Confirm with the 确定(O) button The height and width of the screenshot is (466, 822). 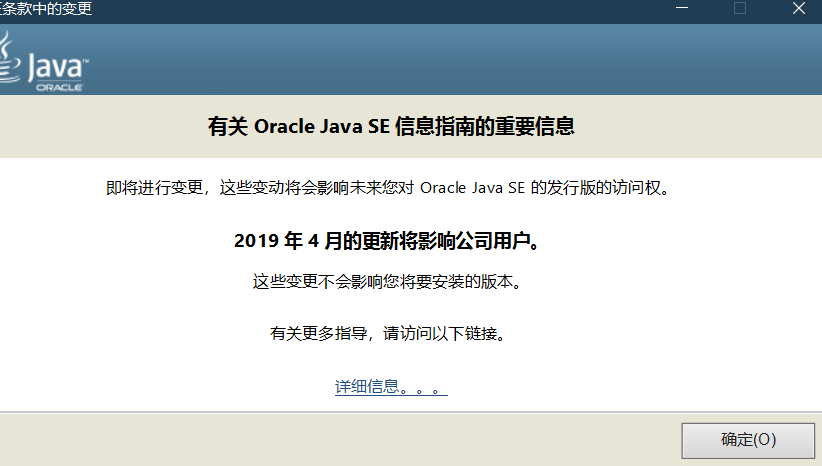748,440
